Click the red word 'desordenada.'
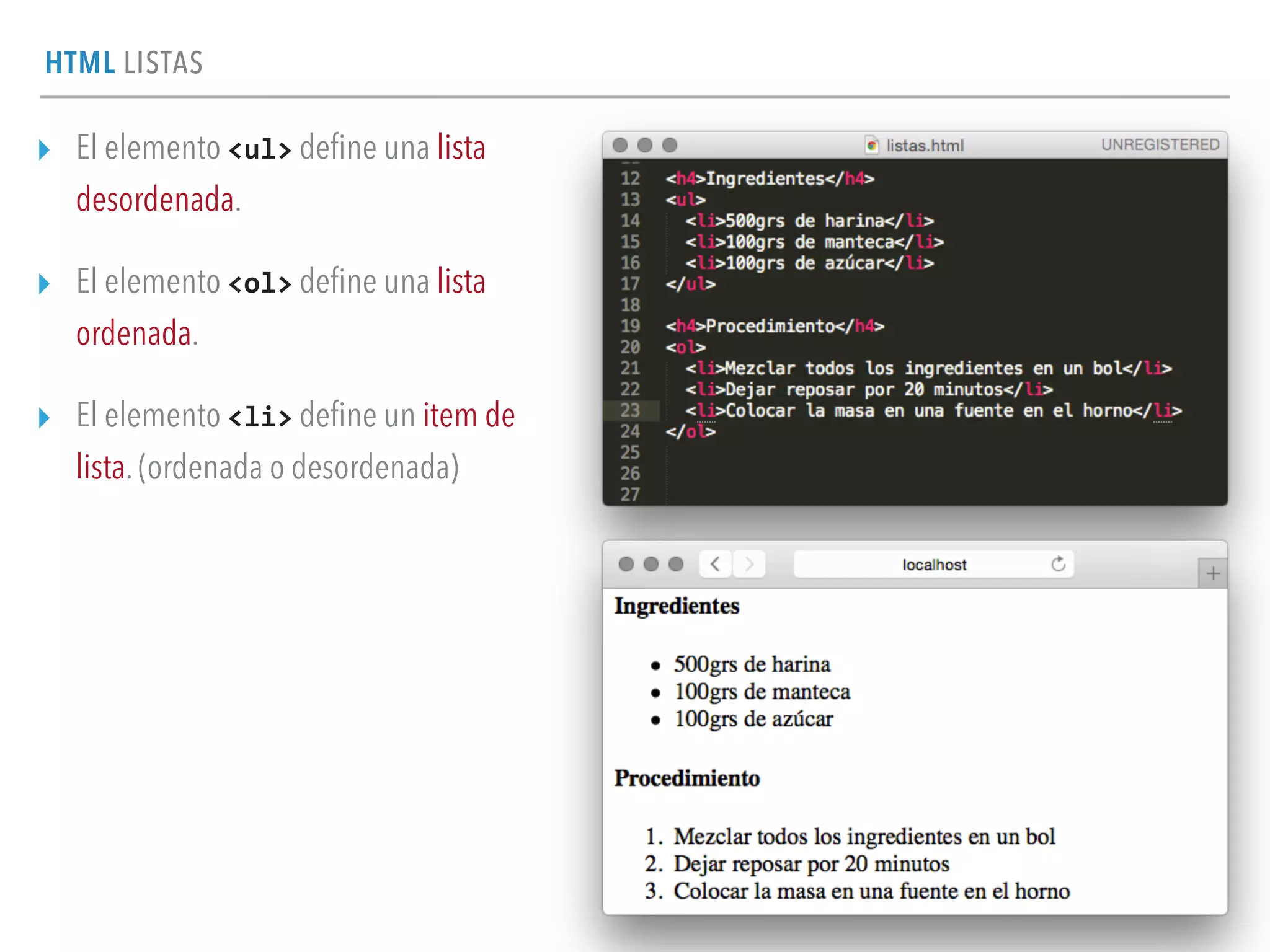The width and height of the screenshot is (1270, 952). (x=158, y=199)
